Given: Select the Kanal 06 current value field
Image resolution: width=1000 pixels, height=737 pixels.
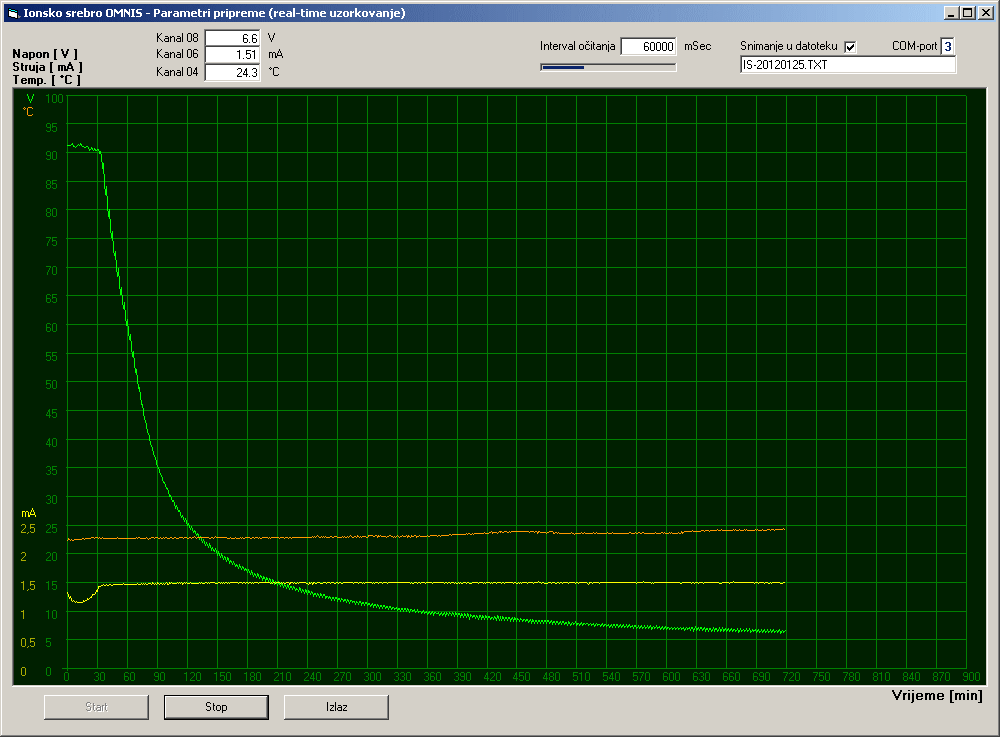Looking at the screenshot, I should click(232, 55).
